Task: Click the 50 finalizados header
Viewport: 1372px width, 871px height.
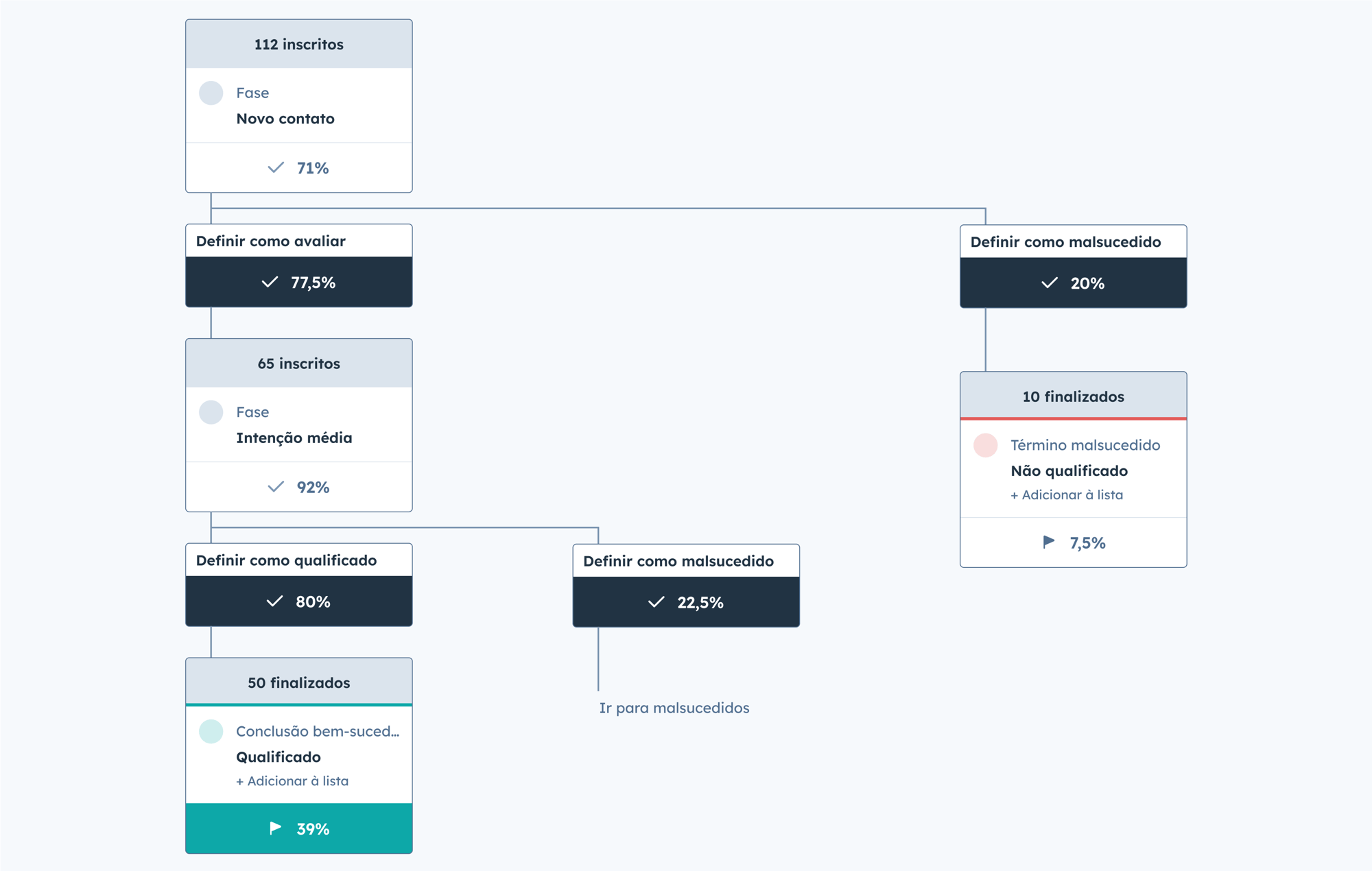Action: click(298, 682)
